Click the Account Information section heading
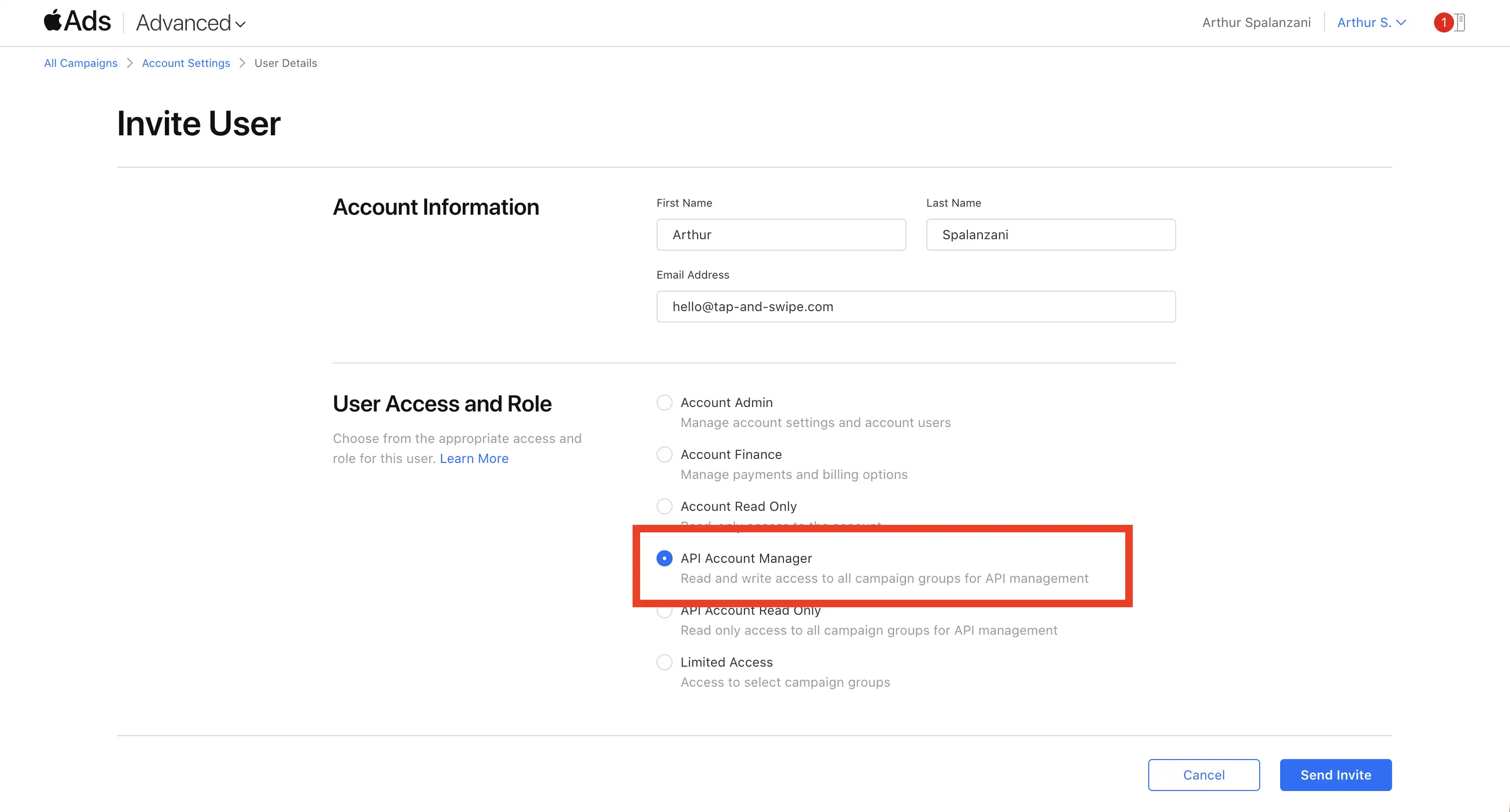The width and height of the screenshot is (1510, 812). click(436, 207)
